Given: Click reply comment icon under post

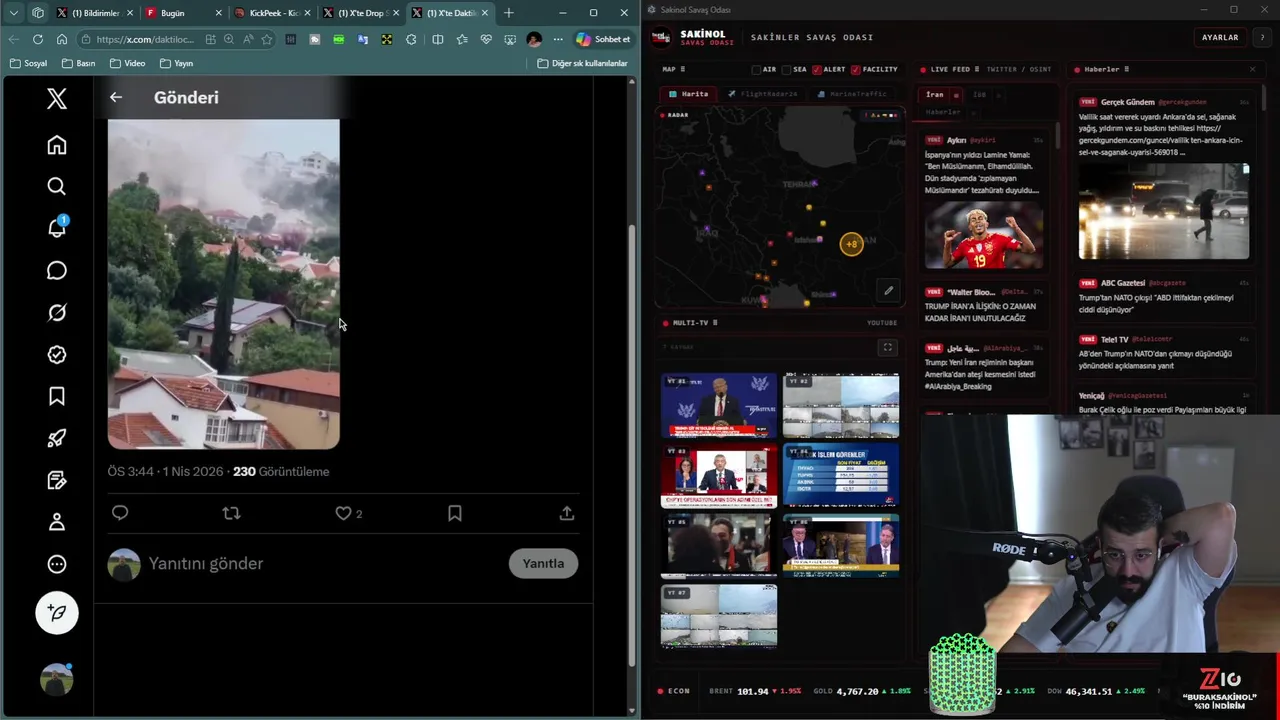Looking at the screenshot, I should [120, 513].
